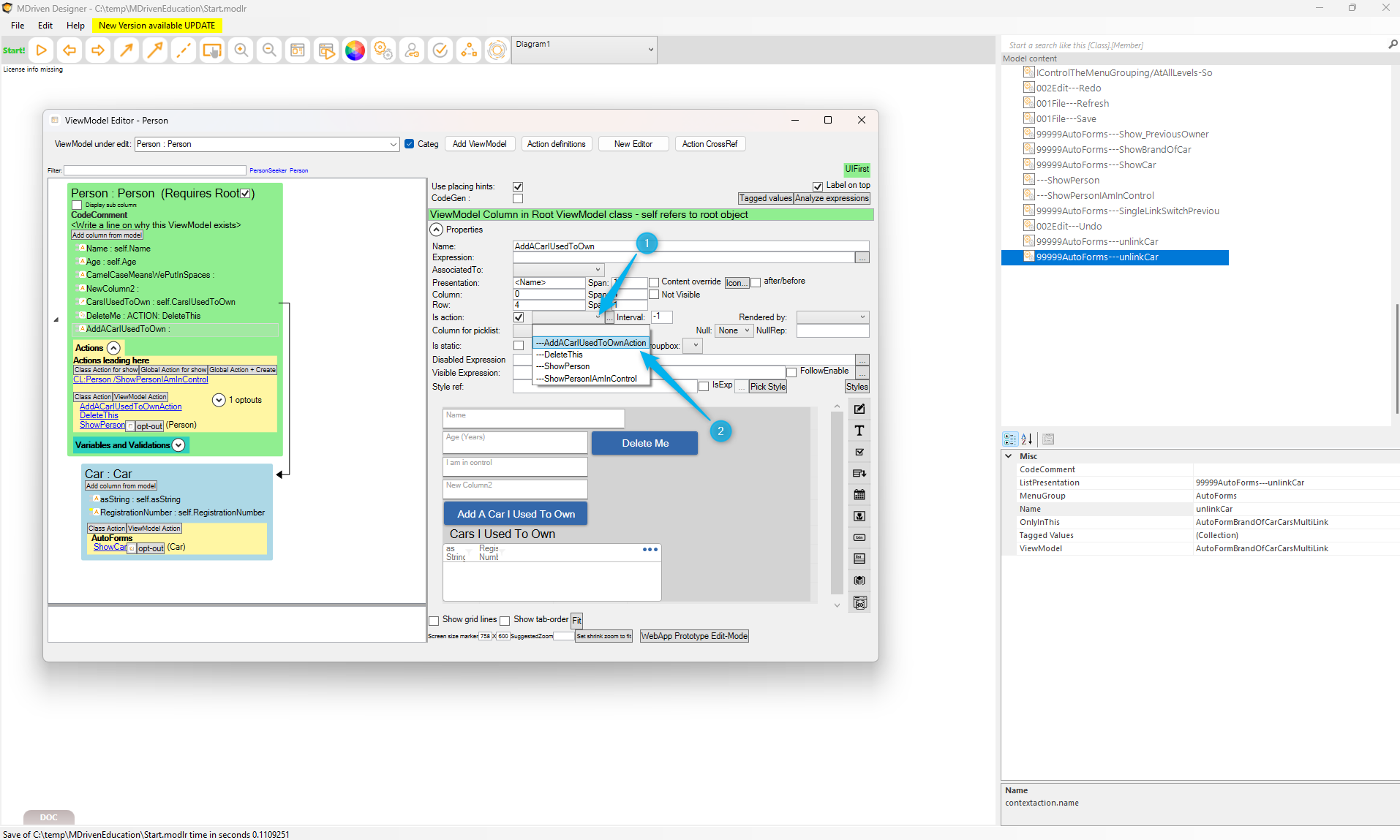Click the zoom out magnifier toolbar icon
This screenshot has width=1400, height=840.
point(269,50)
